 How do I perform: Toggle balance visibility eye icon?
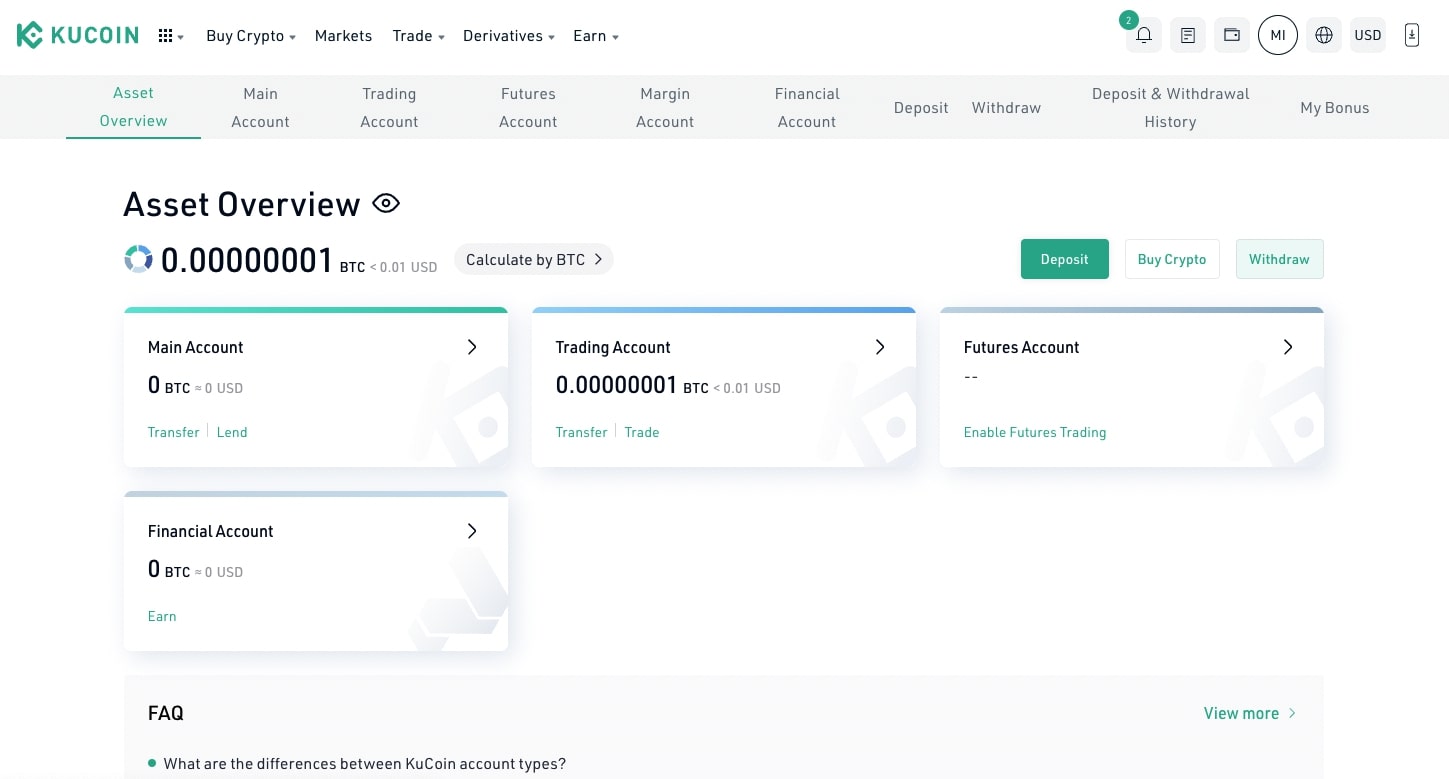pos(386,204)
